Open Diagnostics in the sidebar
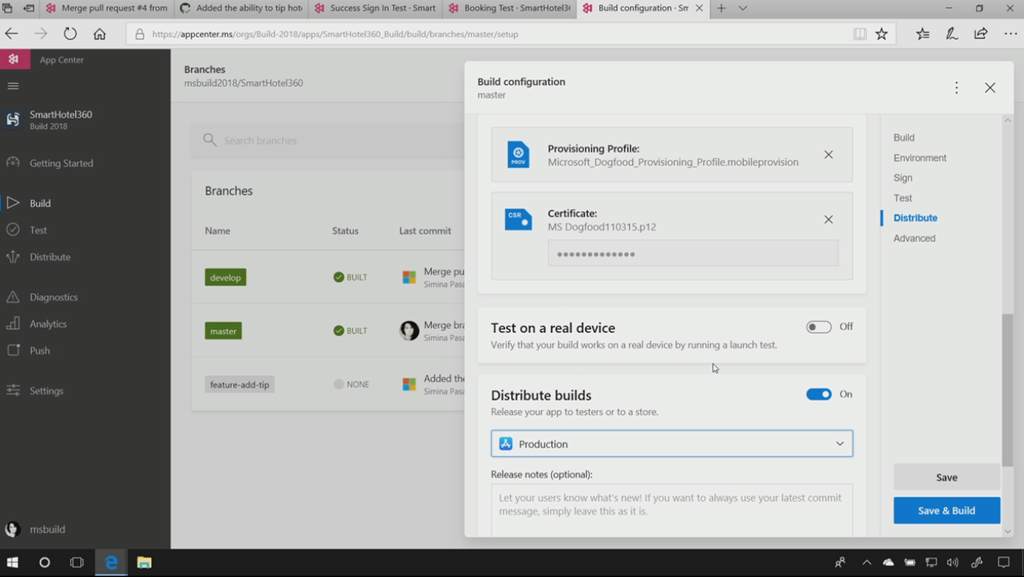Screen dimensions: 1024x577 click(53, 297)
